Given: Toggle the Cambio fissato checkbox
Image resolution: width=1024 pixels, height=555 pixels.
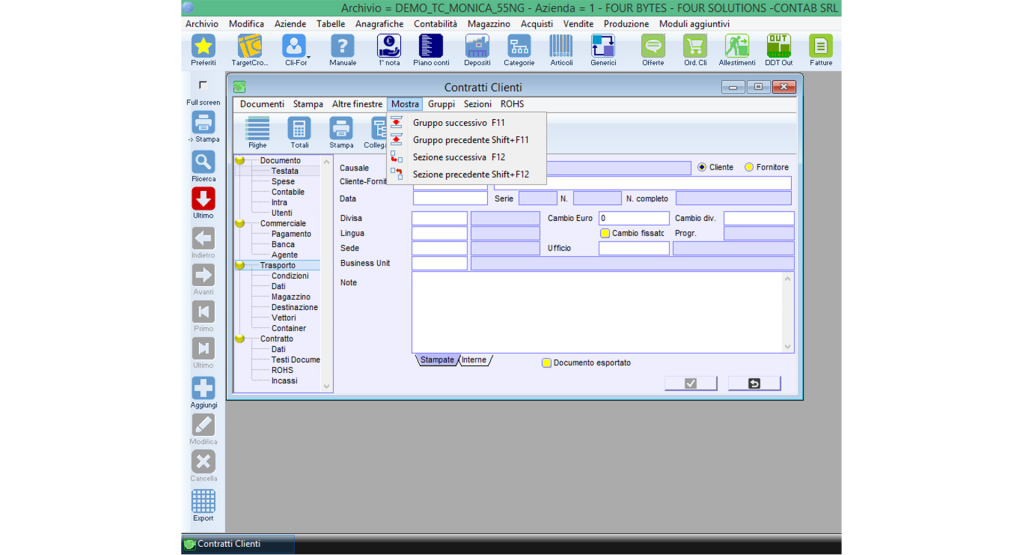Looking at the screenshot, I should pos(605,233).
